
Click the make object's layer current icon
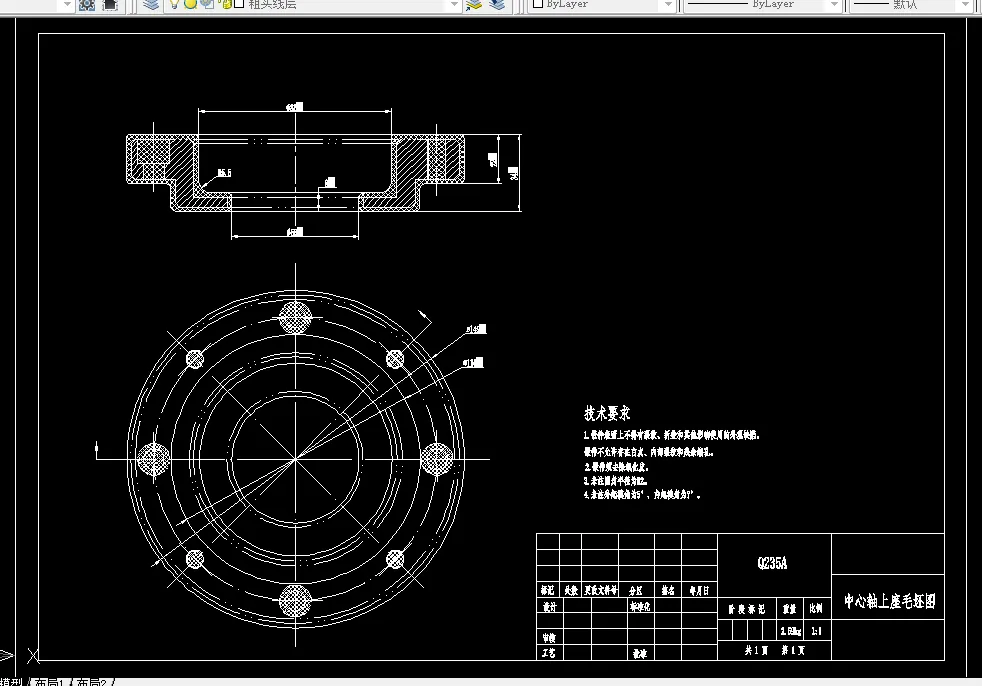point(474,5)
